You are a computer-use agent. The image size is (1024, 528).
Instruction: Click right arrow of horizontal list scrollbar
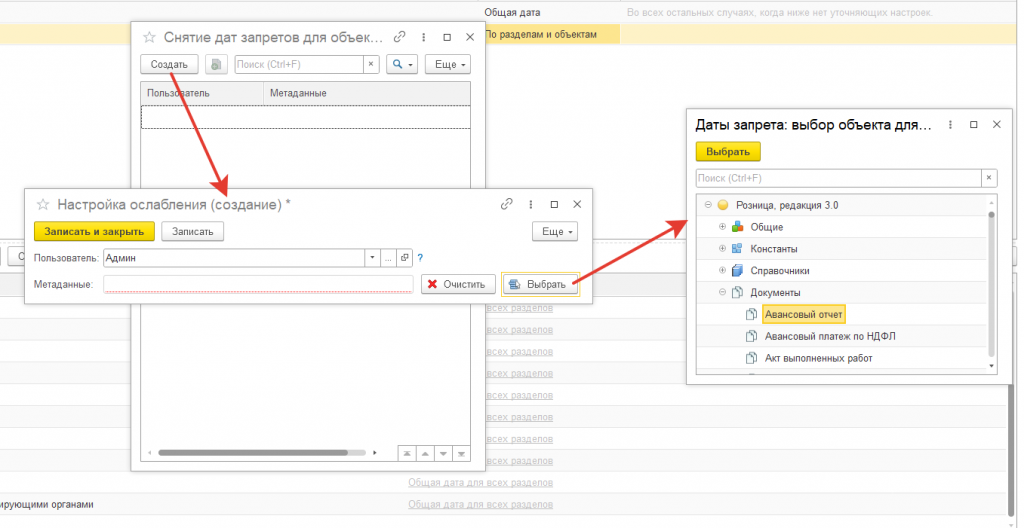click(x=375, y=452)
